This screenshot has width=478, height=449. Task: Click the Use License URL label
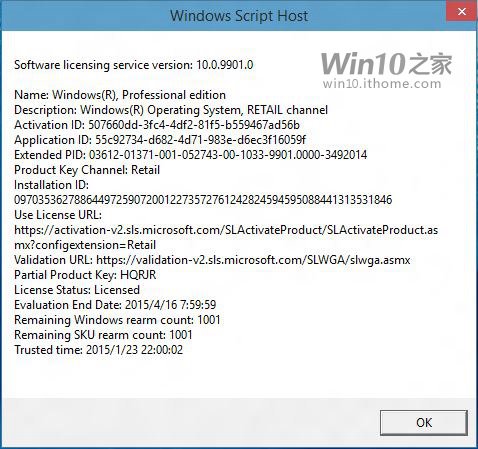pyautogui.click(x=58, y=215)
